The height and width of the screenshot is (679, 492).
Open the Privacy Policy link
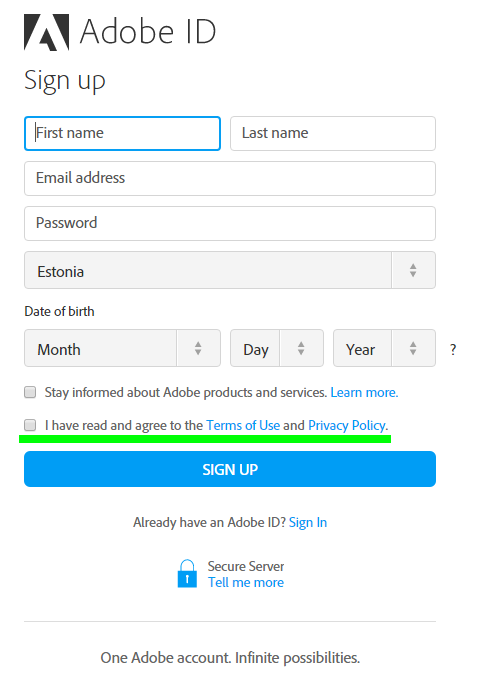tap(346, 426)
